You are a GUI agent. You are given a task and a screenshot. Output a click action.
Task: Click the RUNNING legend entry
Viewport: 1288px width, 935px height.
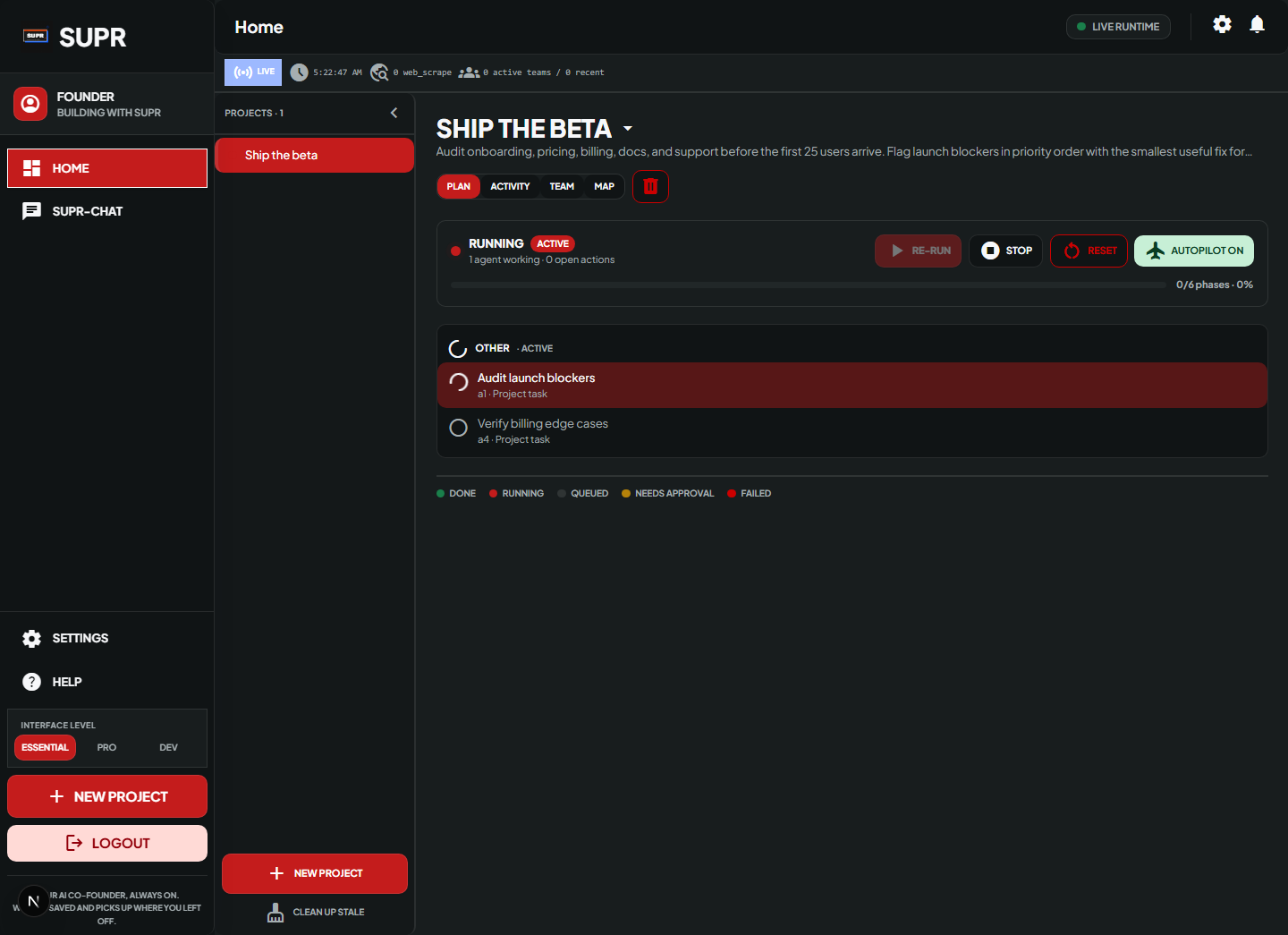517,493
